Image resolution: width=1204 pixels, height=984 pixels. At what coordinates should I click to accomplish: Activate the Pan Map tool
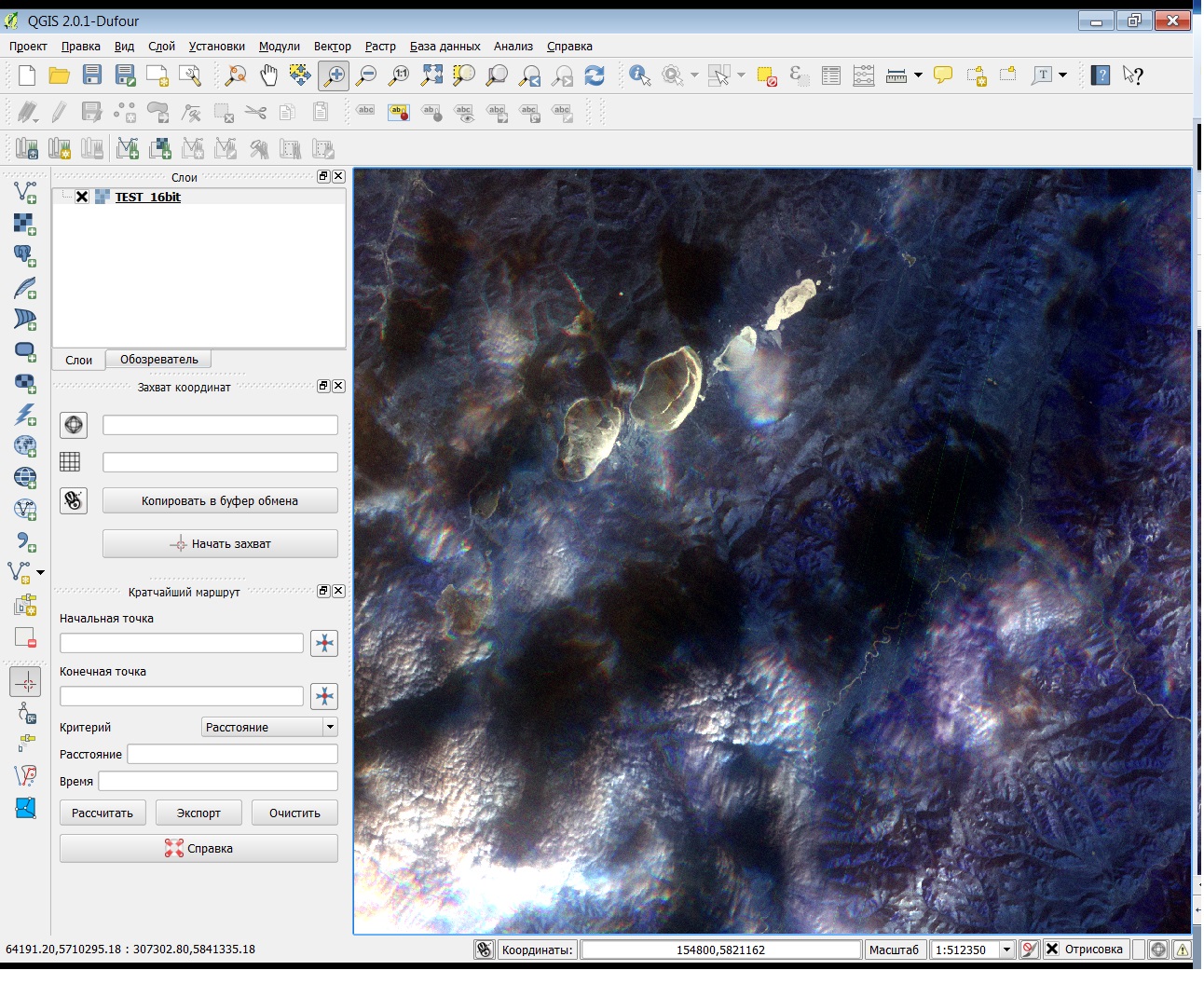point(268,75)
